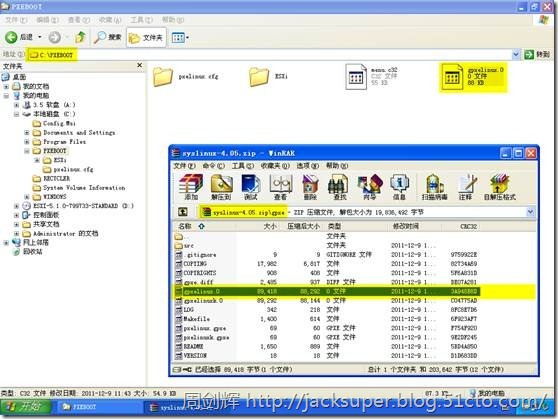Open Explorer's File menu
Screen dimensions: 558x419
pos(16,20)
